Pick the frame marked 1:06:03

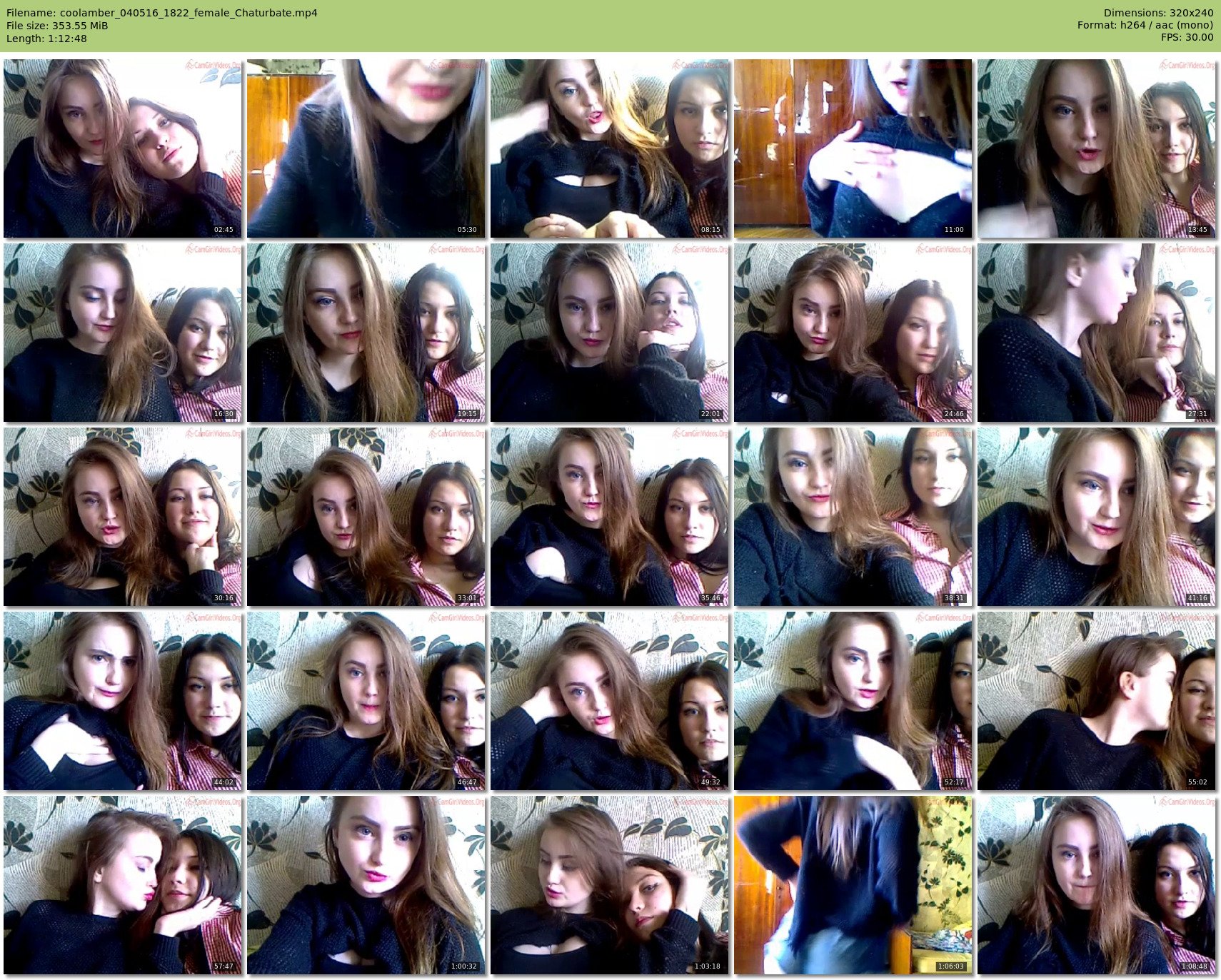click(x=853, y=885)
